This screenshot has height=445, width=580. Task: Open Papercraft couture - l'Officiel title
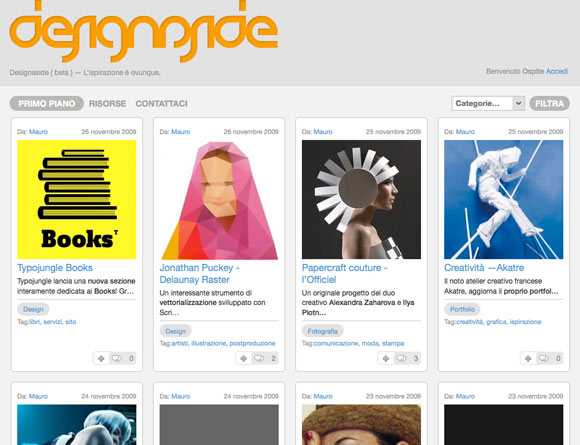pos(344,274)
